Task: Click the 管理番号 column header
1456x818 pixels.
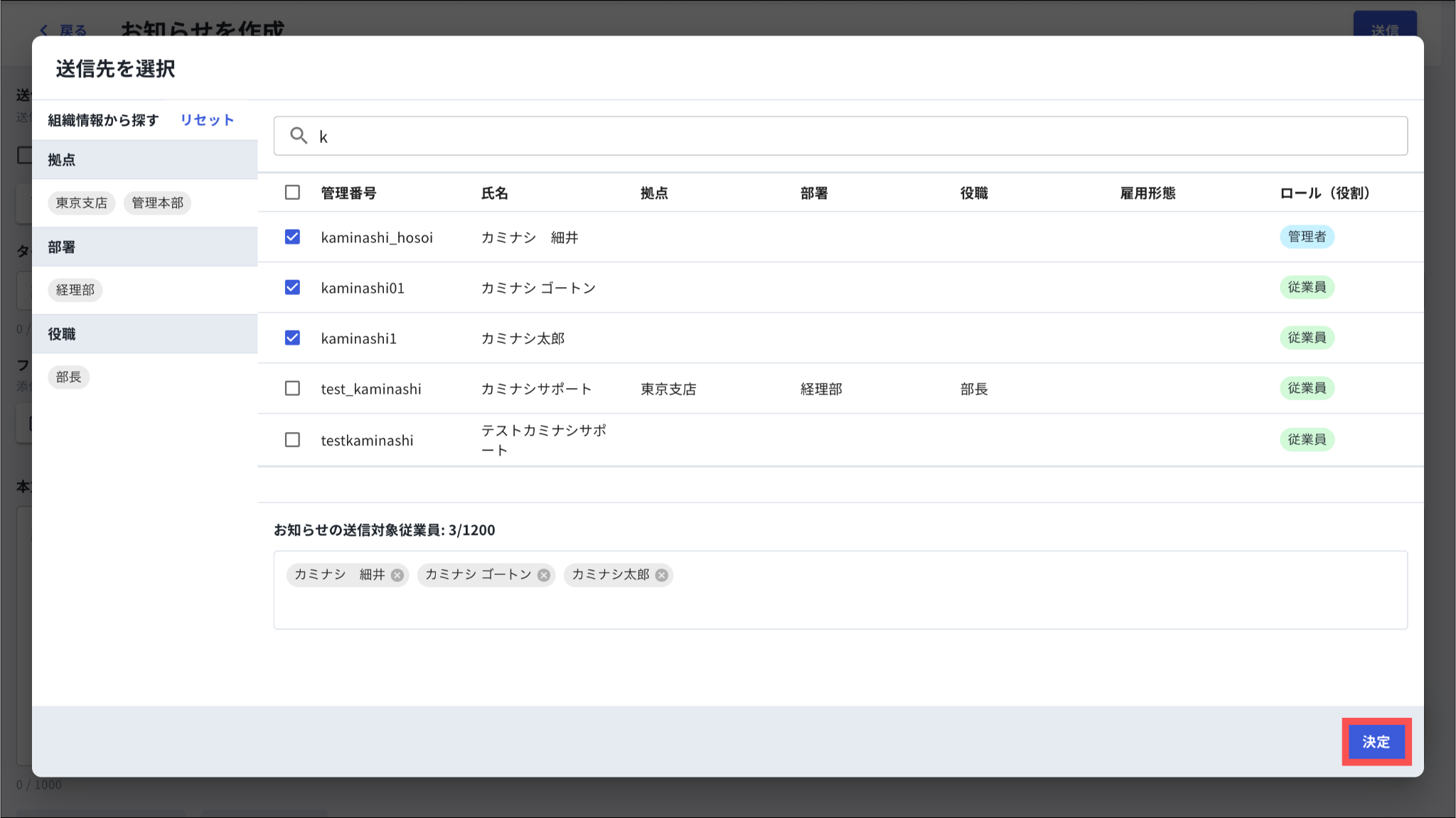Action: point(348,193)
